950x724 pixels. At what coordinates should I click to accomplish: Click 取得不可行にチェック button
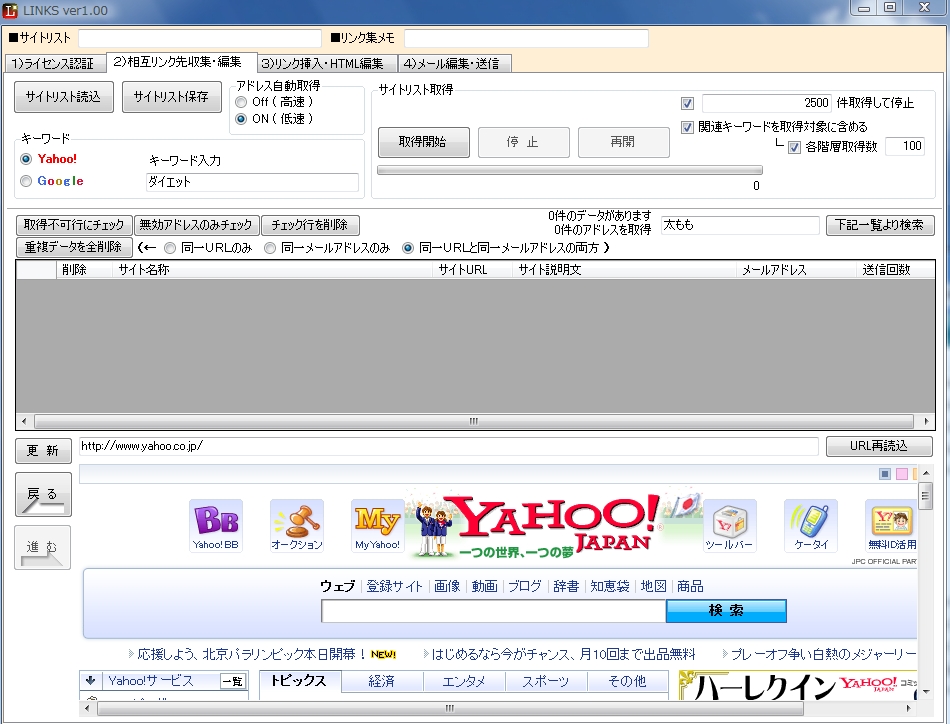74,225
